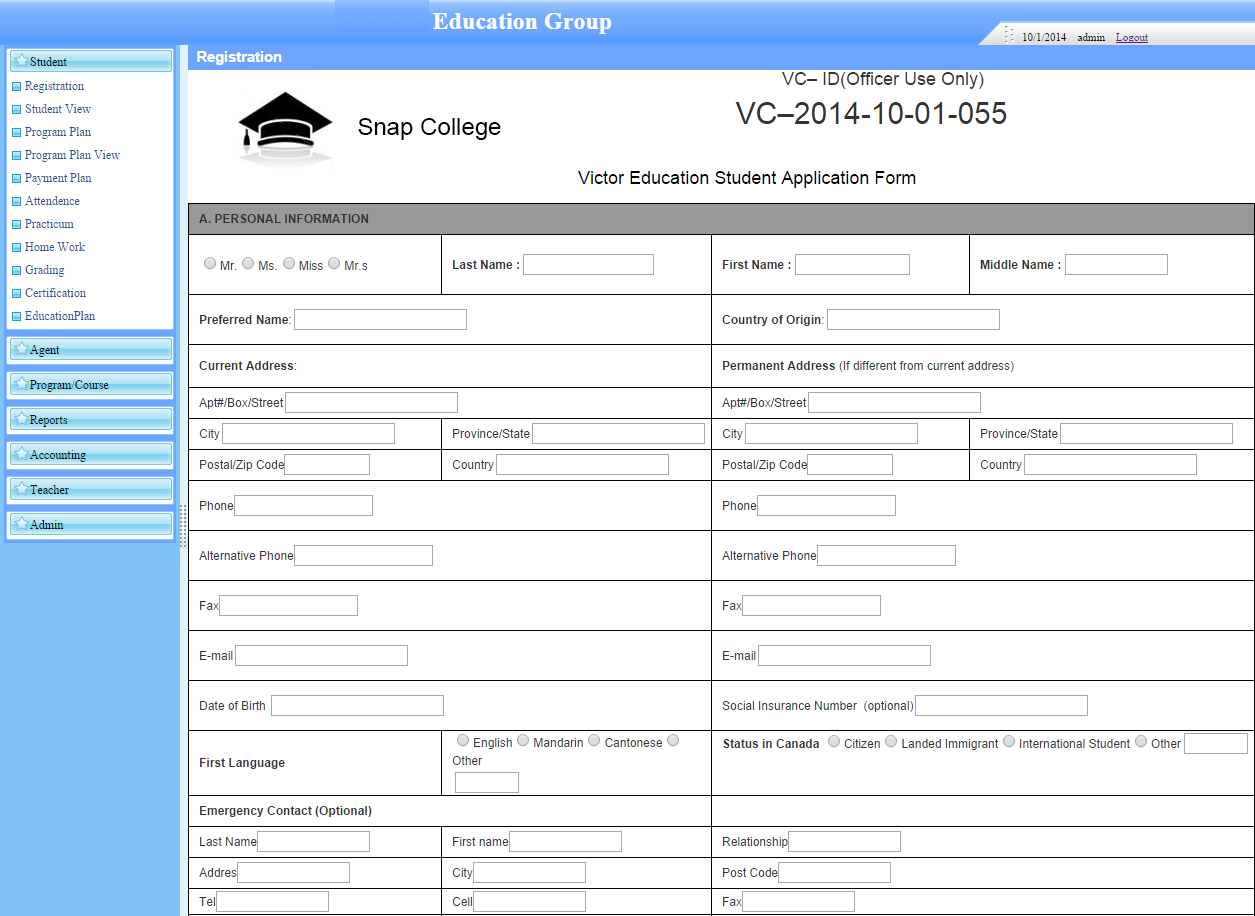Collapse the Student sidebar section
Viewport: 1255px width, 916px height.
[x=91, y=61]
